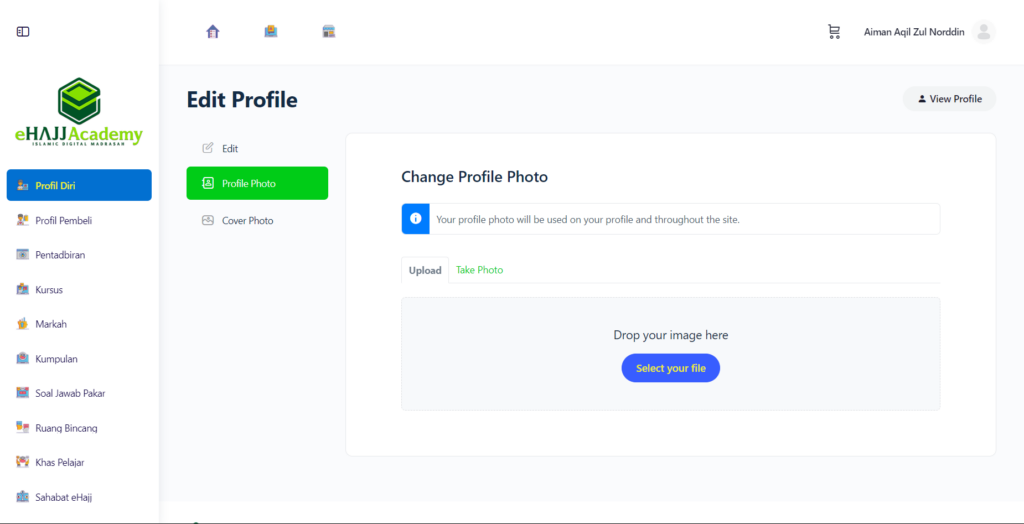1024x524 pixels.
Task: Click the third top navigation storefront icon
Action: tap(328, 31)
